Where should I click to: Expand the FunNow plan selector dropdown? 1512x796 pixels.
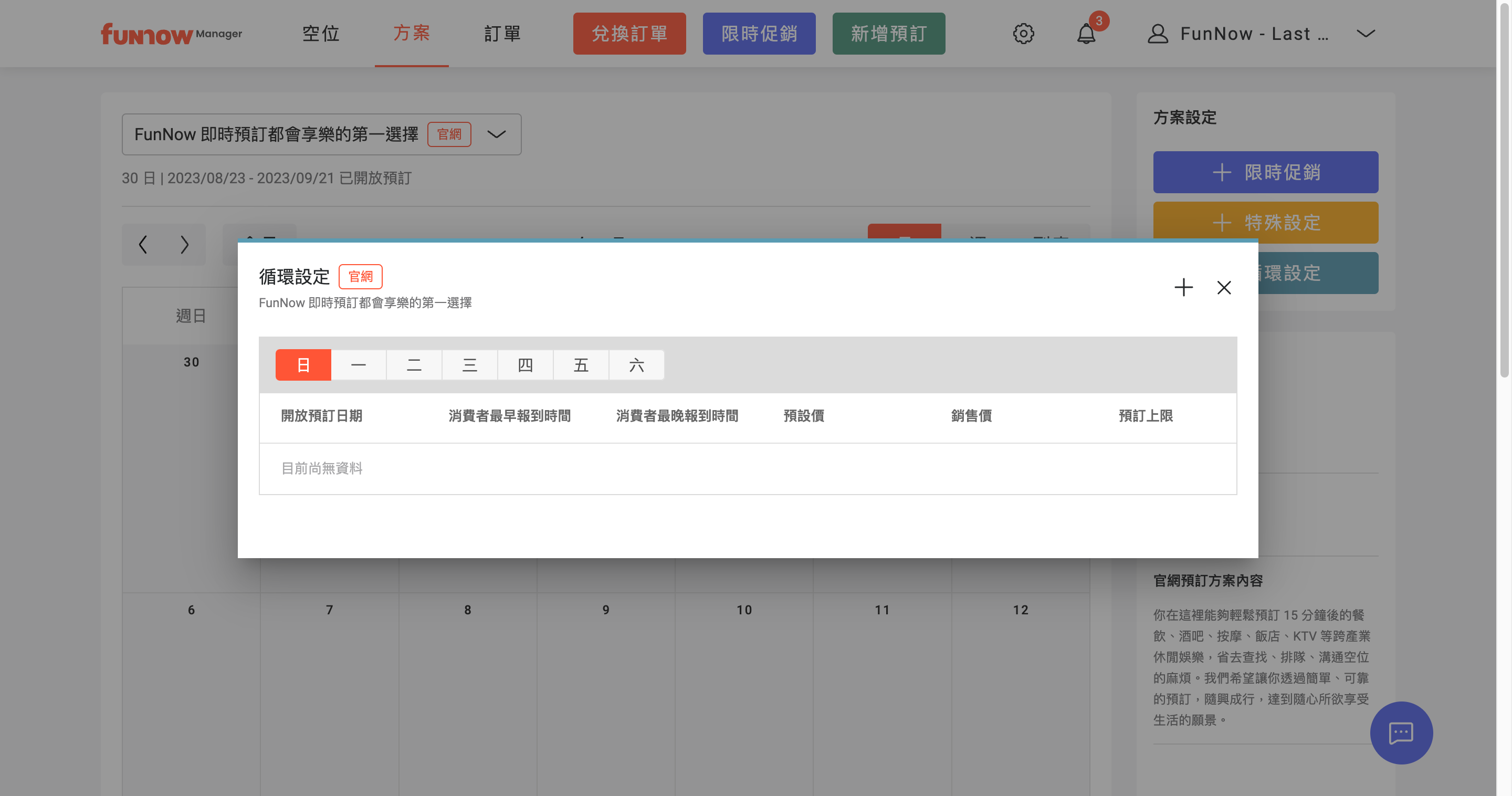point(497,134)
